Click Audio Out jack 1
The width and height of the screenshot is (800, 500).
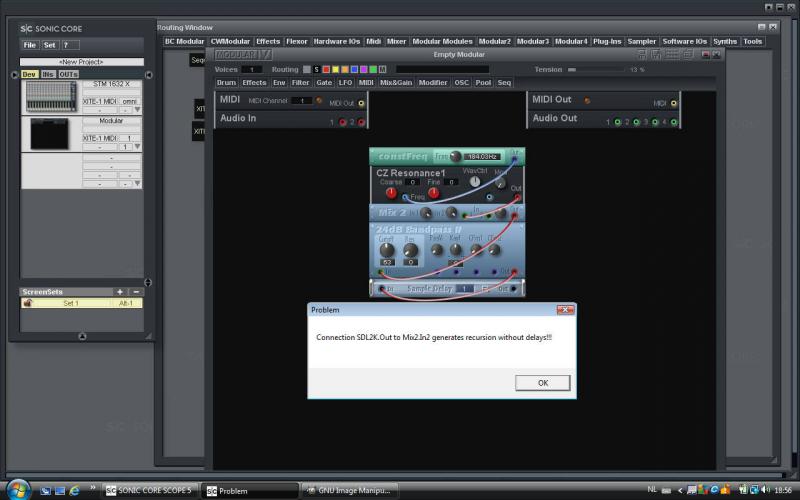[617, 122]
